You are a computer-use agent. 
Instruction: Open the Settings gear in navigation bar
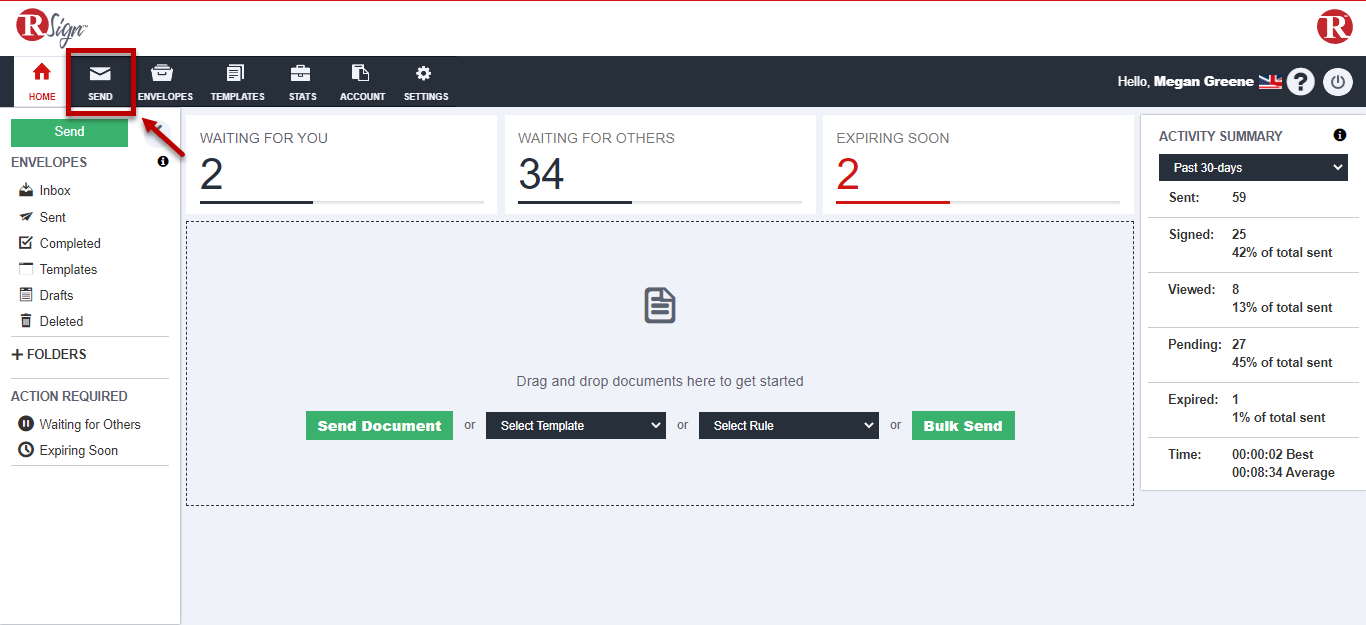point(425,82)
